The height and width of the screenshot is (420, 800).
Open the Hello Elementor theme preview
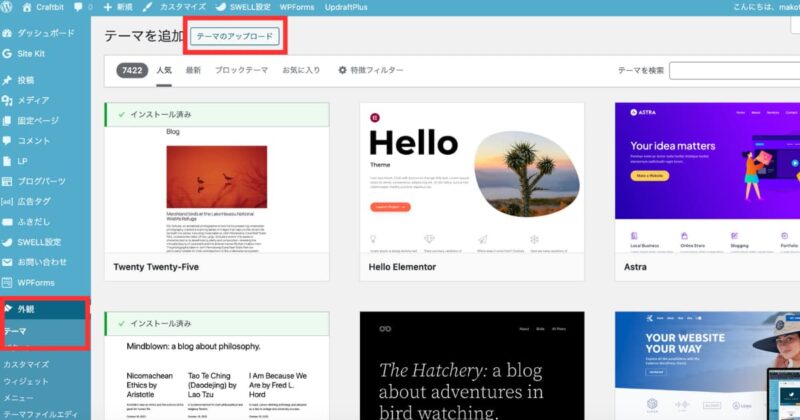point(472,178)
